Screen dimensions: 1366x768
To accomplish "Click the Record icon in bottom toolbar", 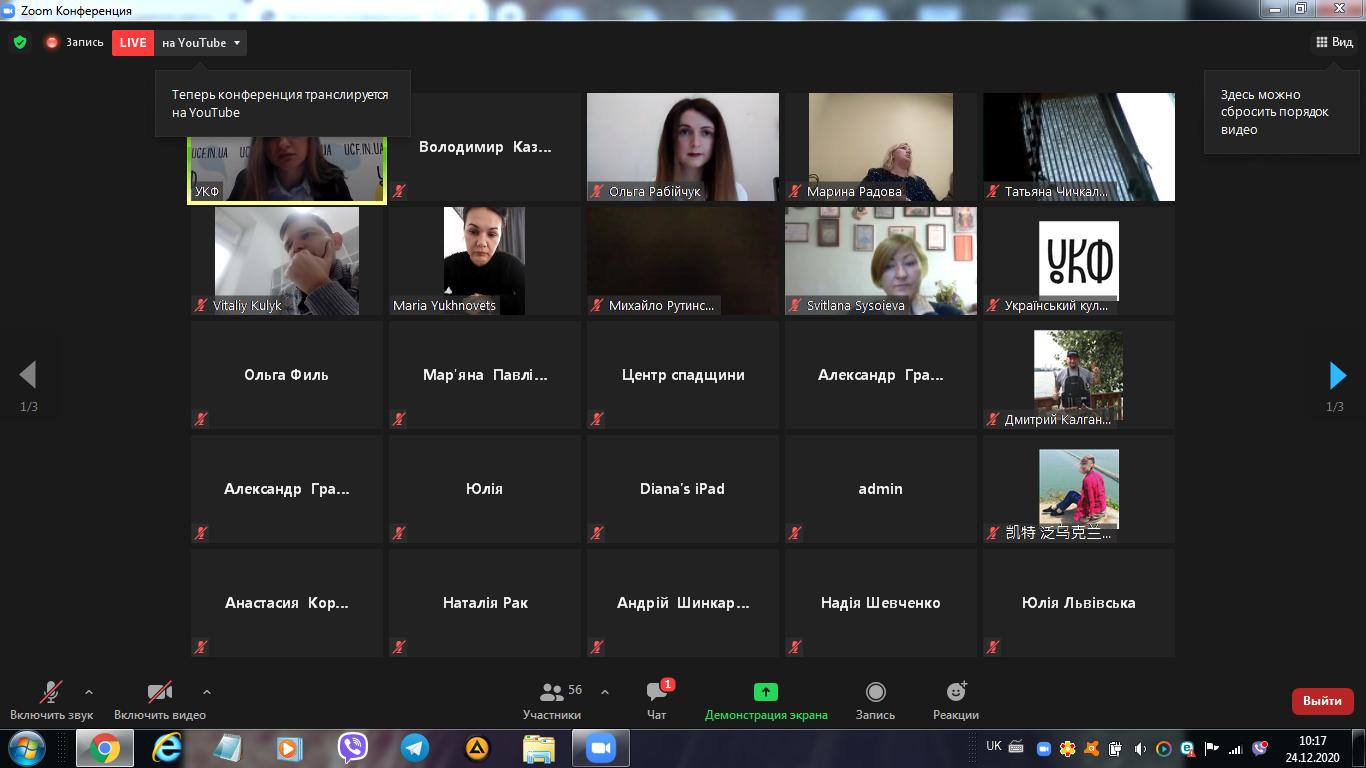I will click(875, 692).
